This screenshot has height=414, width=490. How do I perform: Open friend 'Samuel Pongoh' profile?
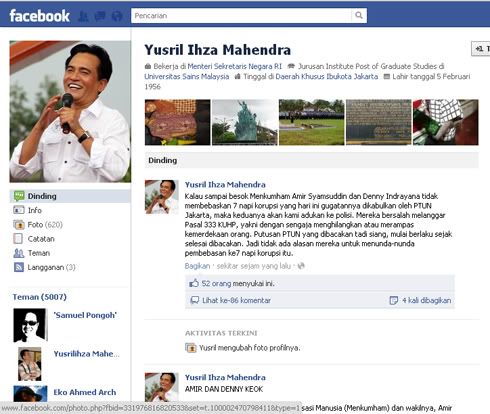click(85, 315)
